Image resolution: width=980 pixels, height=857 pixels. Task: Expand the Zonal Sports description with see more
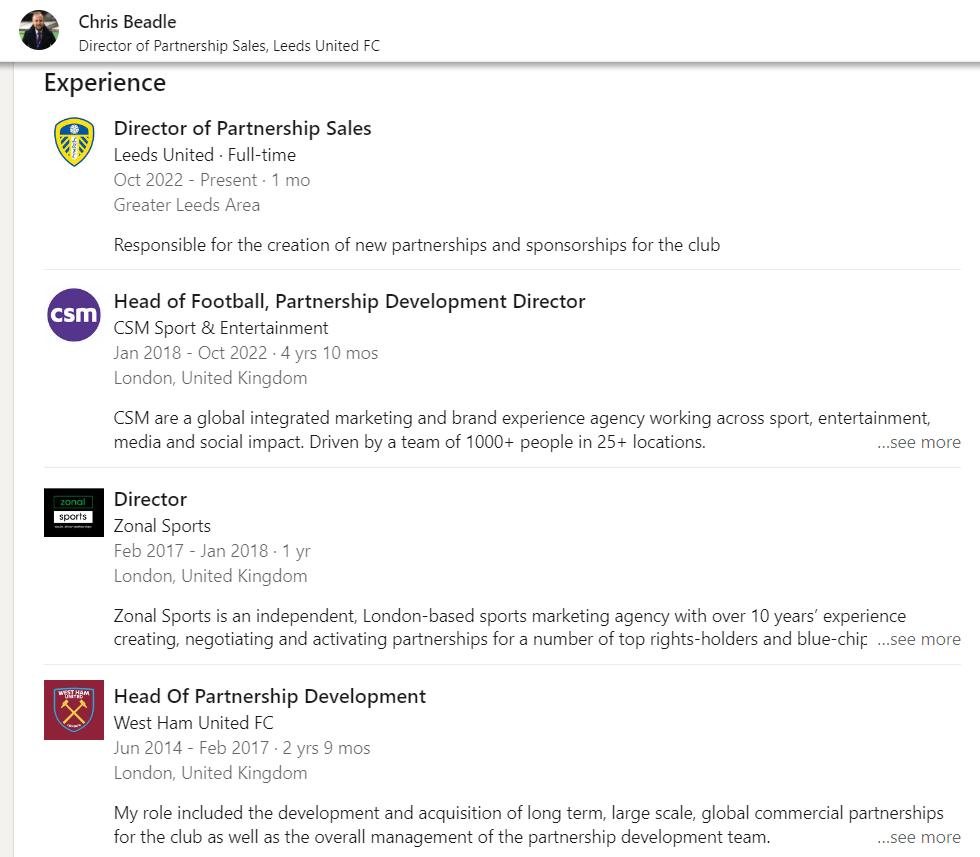click(x=918, y=639)
